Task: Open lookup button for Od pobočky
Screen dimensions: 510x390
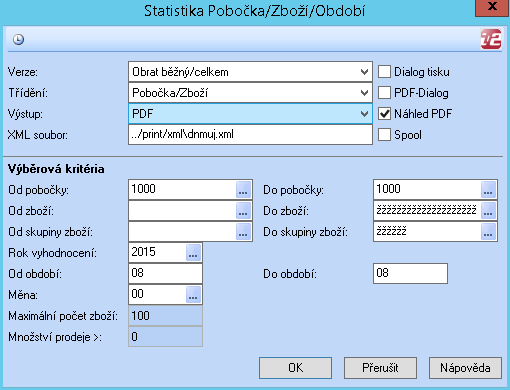Action: [x=243, y=189]
